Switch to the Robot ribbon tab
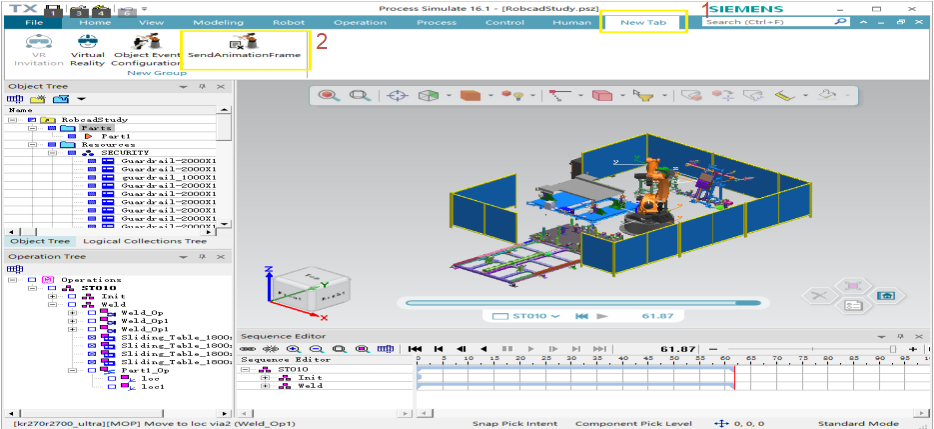The width and height of the screenshot is (934, 429). [x=289, y=21]
